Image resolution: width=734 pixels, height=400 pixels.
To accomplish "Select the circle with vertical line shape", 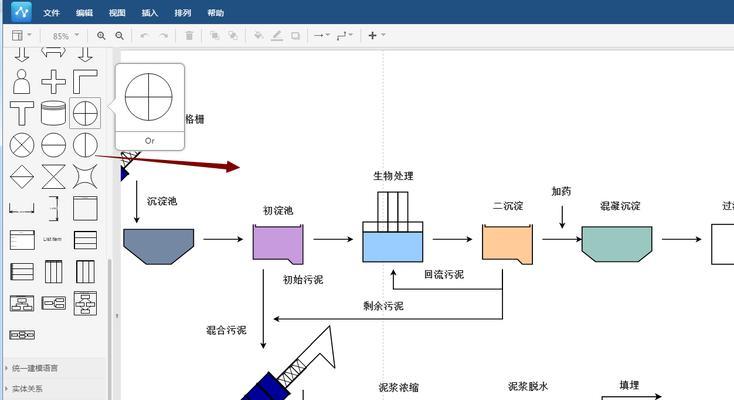I will pyautogui.click(x=85, y=145).
